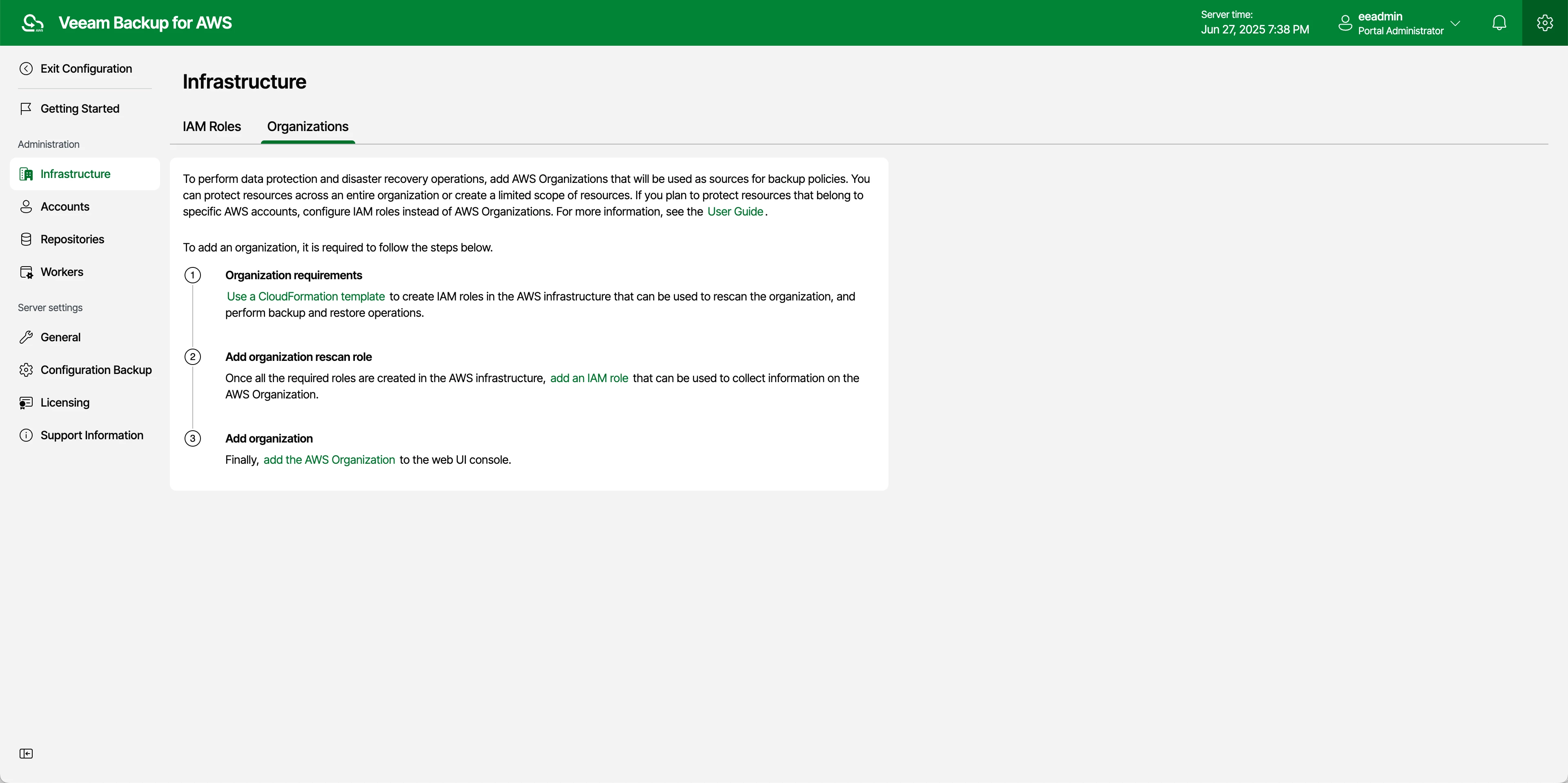Open Exit Configuration menu item
Viewport: 1568px width, 783px height.
(85, 68)
